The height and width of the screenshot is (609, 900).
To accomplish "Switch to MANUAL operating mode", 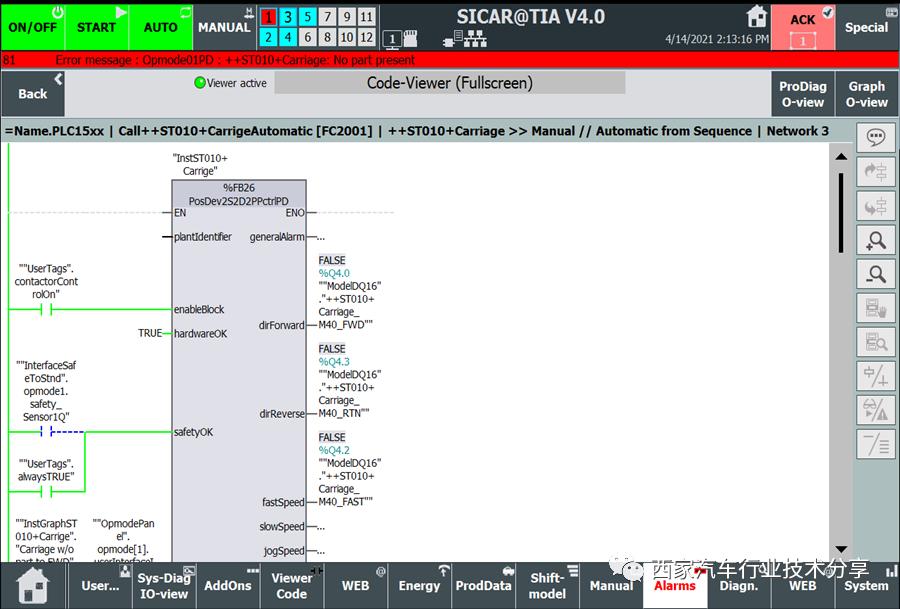I will click(x=224, y=25).
